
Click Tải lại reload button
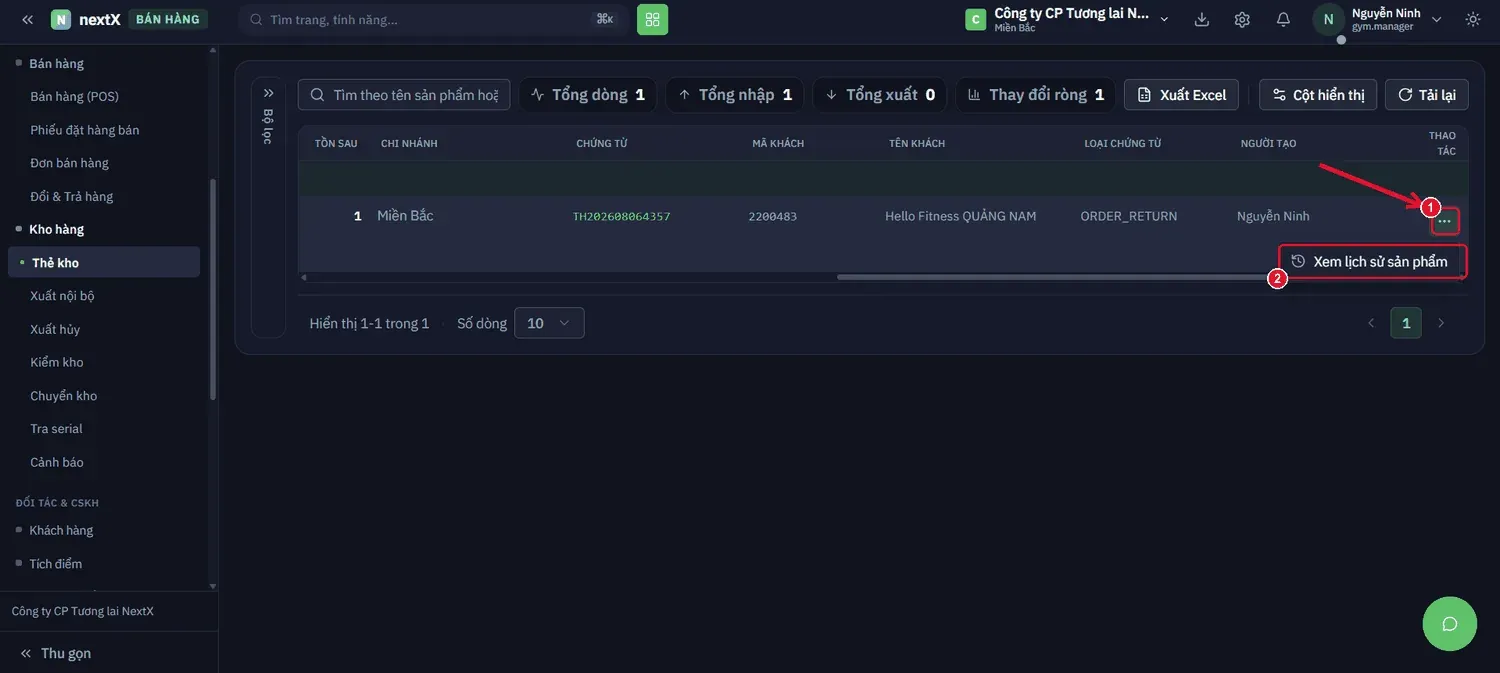1427,95
